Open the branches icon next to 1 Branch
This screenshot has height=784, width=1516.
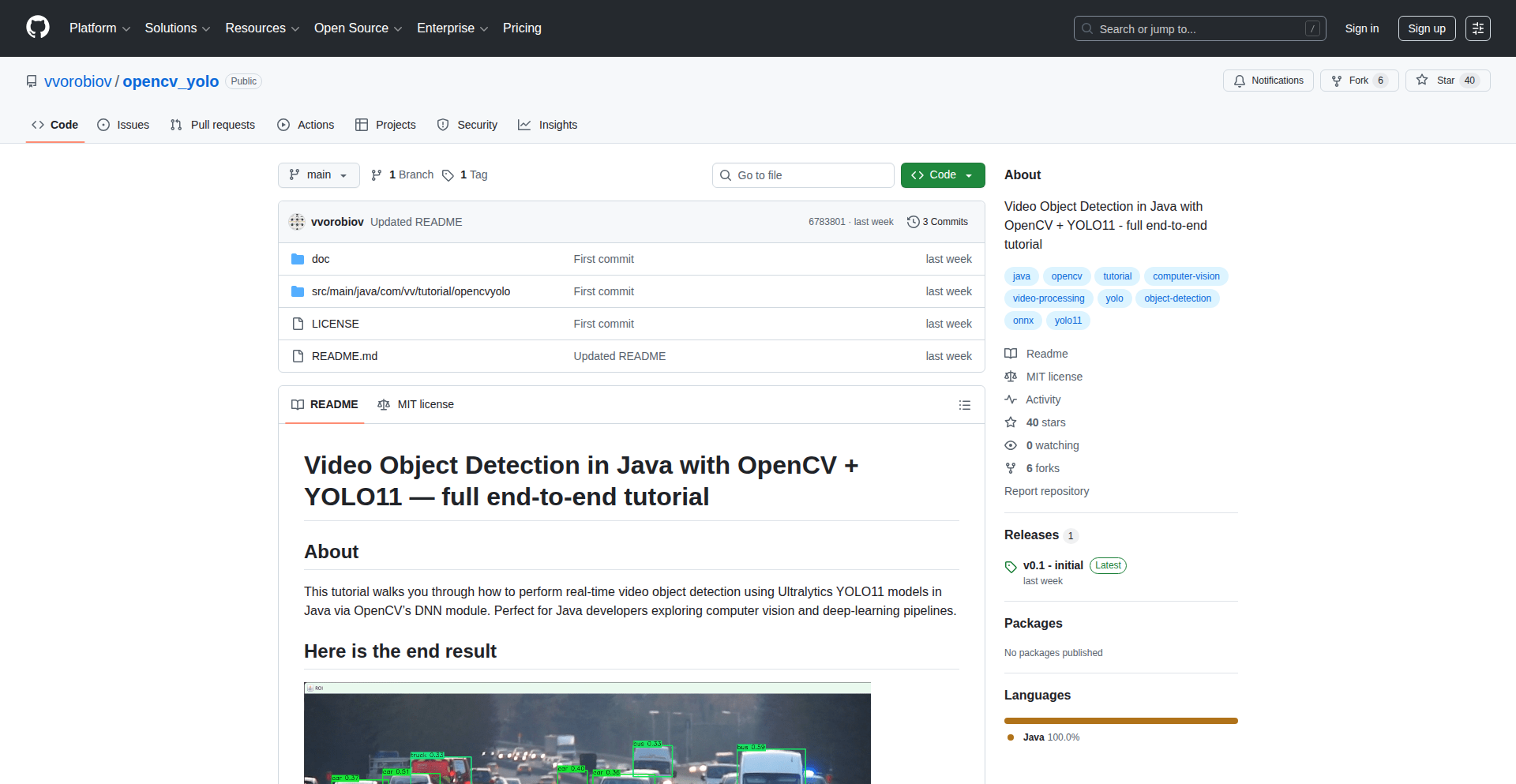[377, 175]
